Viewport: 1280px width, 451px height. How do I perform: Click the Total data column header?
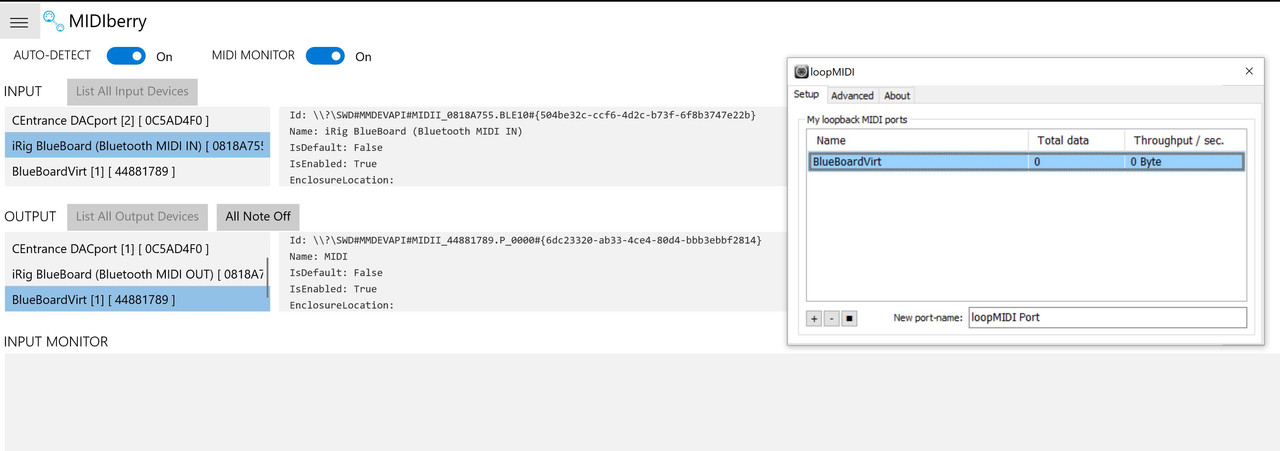click(x=1076, y=140)
